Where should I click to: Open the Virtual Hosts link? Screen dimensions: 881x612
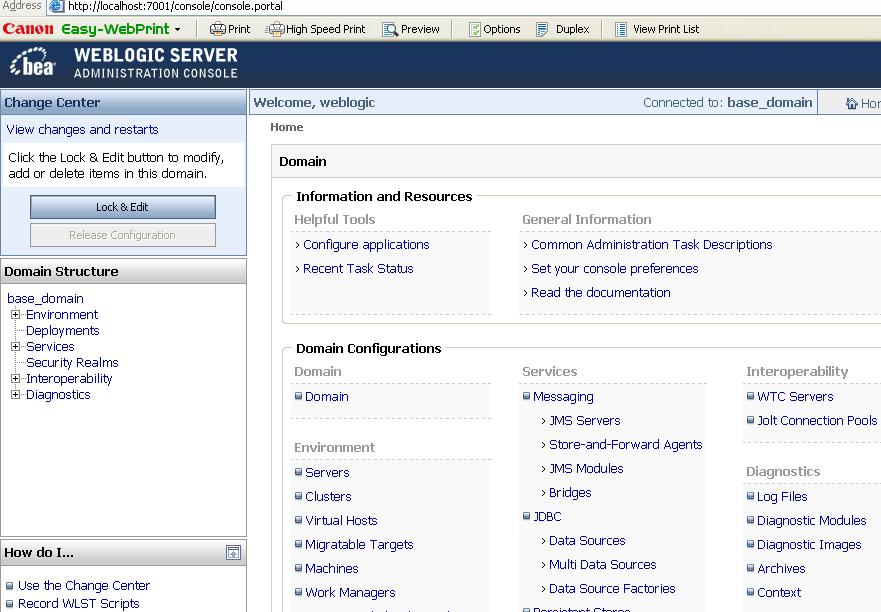[341, 520]
